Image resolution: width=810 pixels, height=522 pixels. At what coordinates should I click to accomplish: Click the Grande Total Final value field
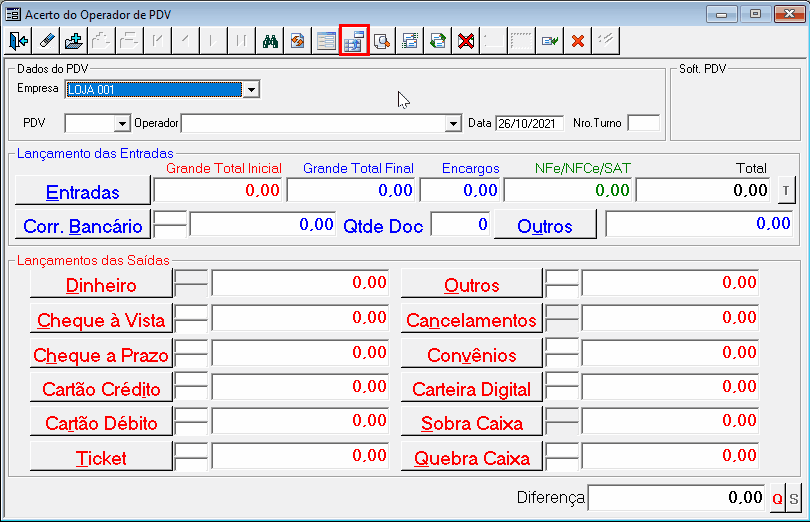(351, 190)
